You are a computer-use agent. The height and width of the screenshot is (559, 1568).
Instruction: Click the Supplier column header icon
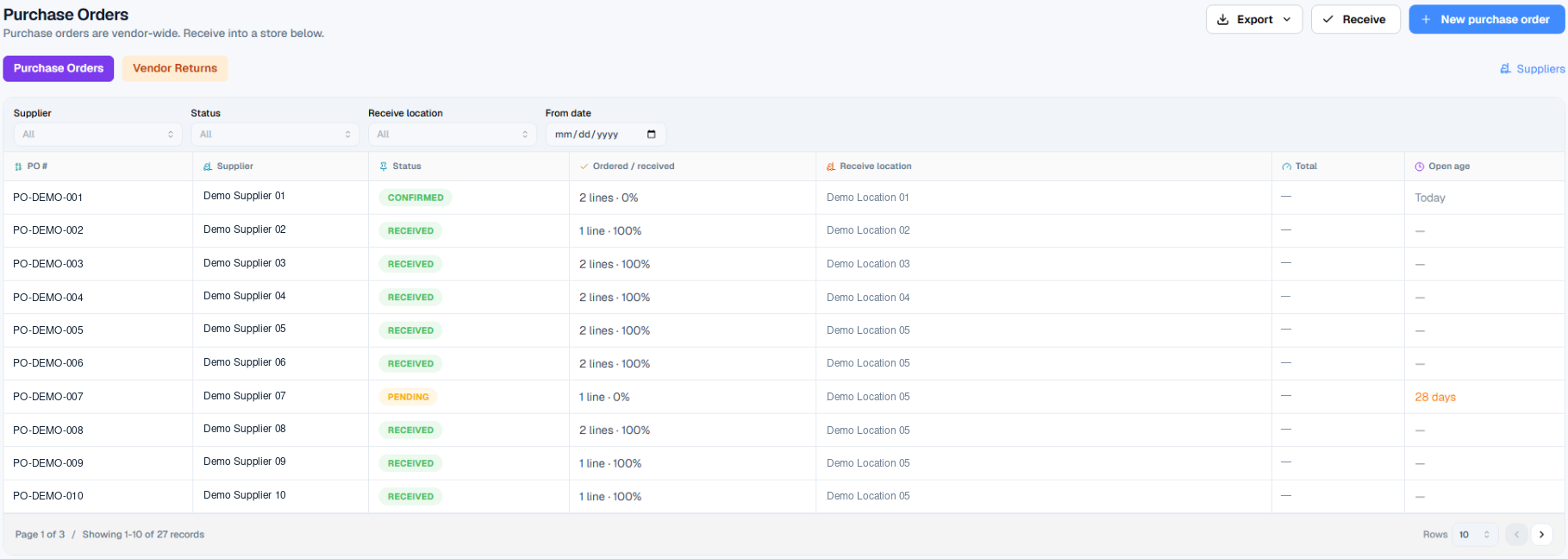pyautogui.click(x=208, y=166)
